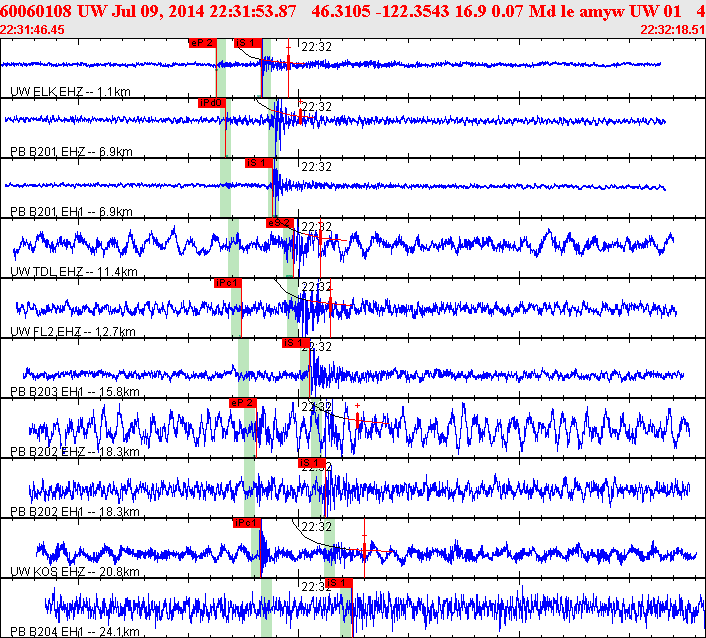Click longitude -122.3543 in the title line

click(x=412, y=11)
